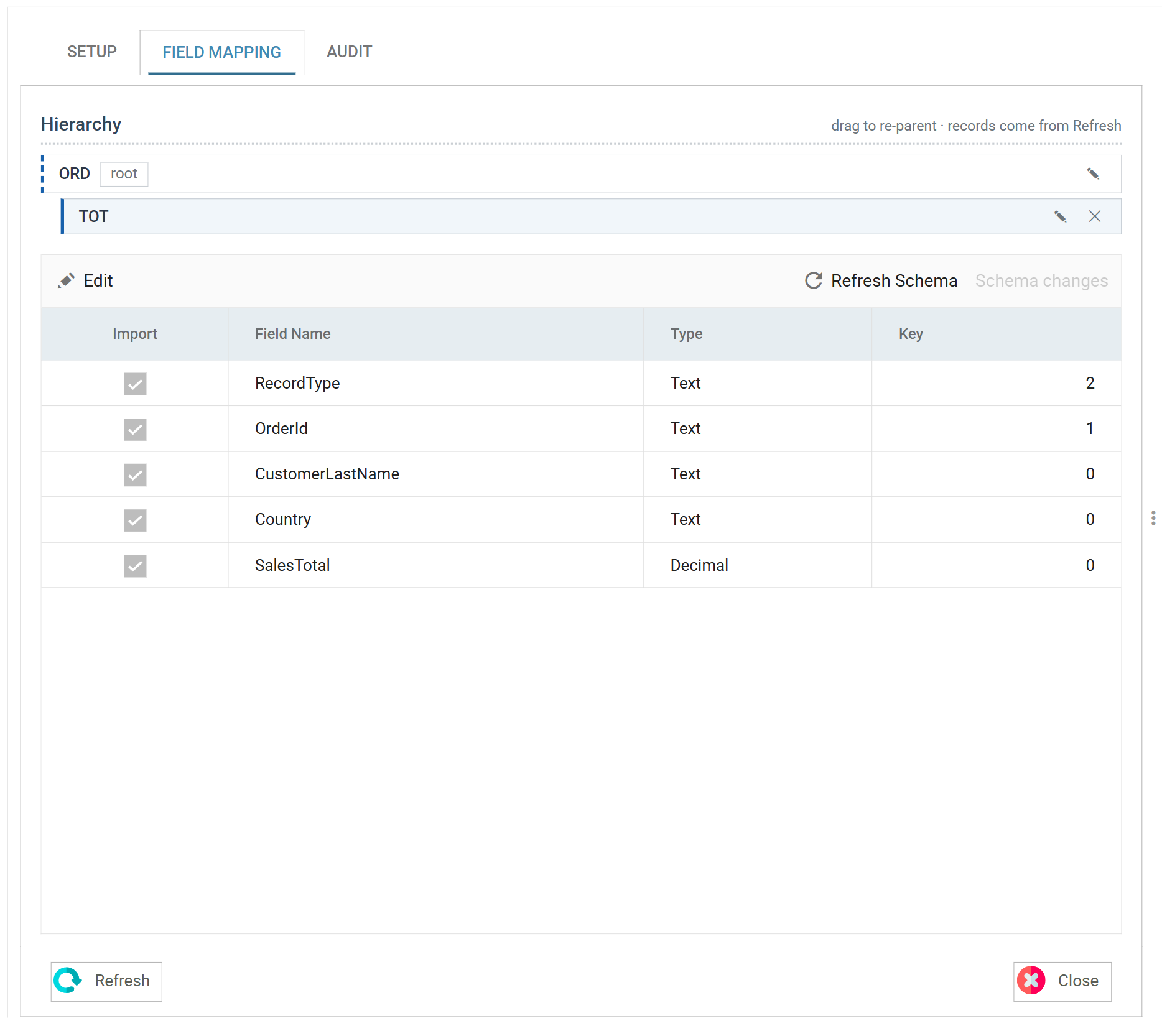The image size is (1162, 1036).
Task: Select the ORD root hierarchy row
Action: tap(582, 173)
